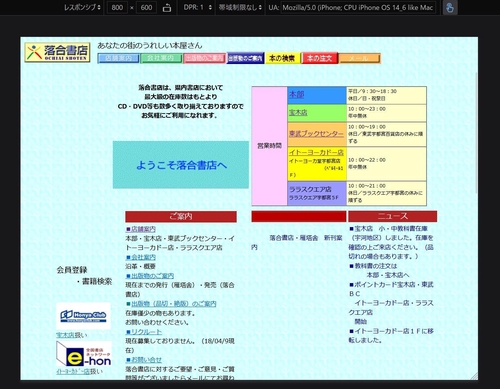The height and width of the screenshot is (389, 500).
Task: Toggle touch simulation icon in toolbar
Action: click(450, 8)
